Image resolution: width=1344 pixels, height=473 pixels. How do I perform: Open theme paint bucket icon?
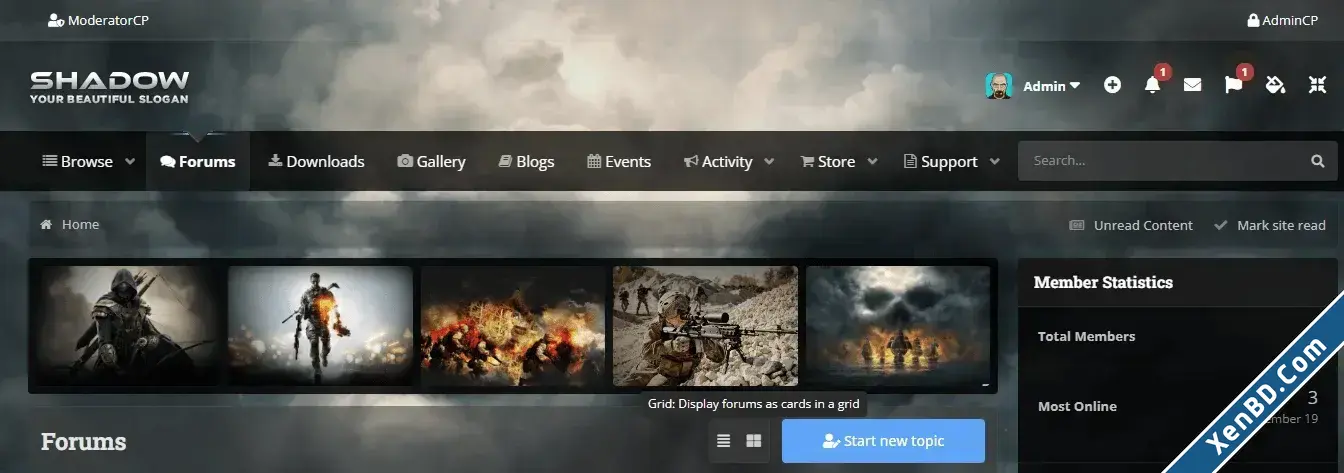(x=1275, y=86)
